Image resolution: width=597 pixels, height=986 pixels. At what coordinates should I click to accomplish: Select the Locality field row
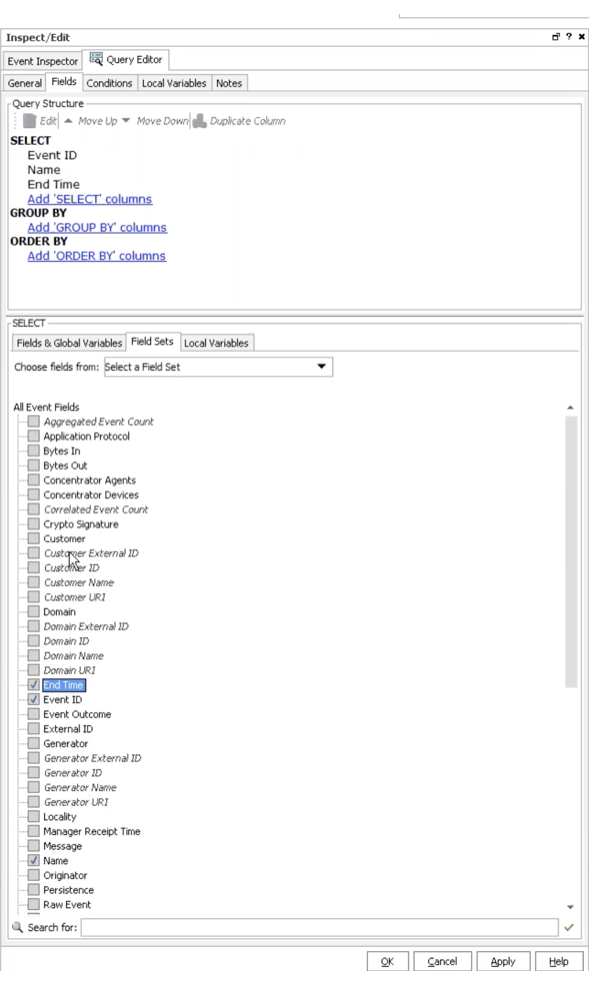click(60, 816)
